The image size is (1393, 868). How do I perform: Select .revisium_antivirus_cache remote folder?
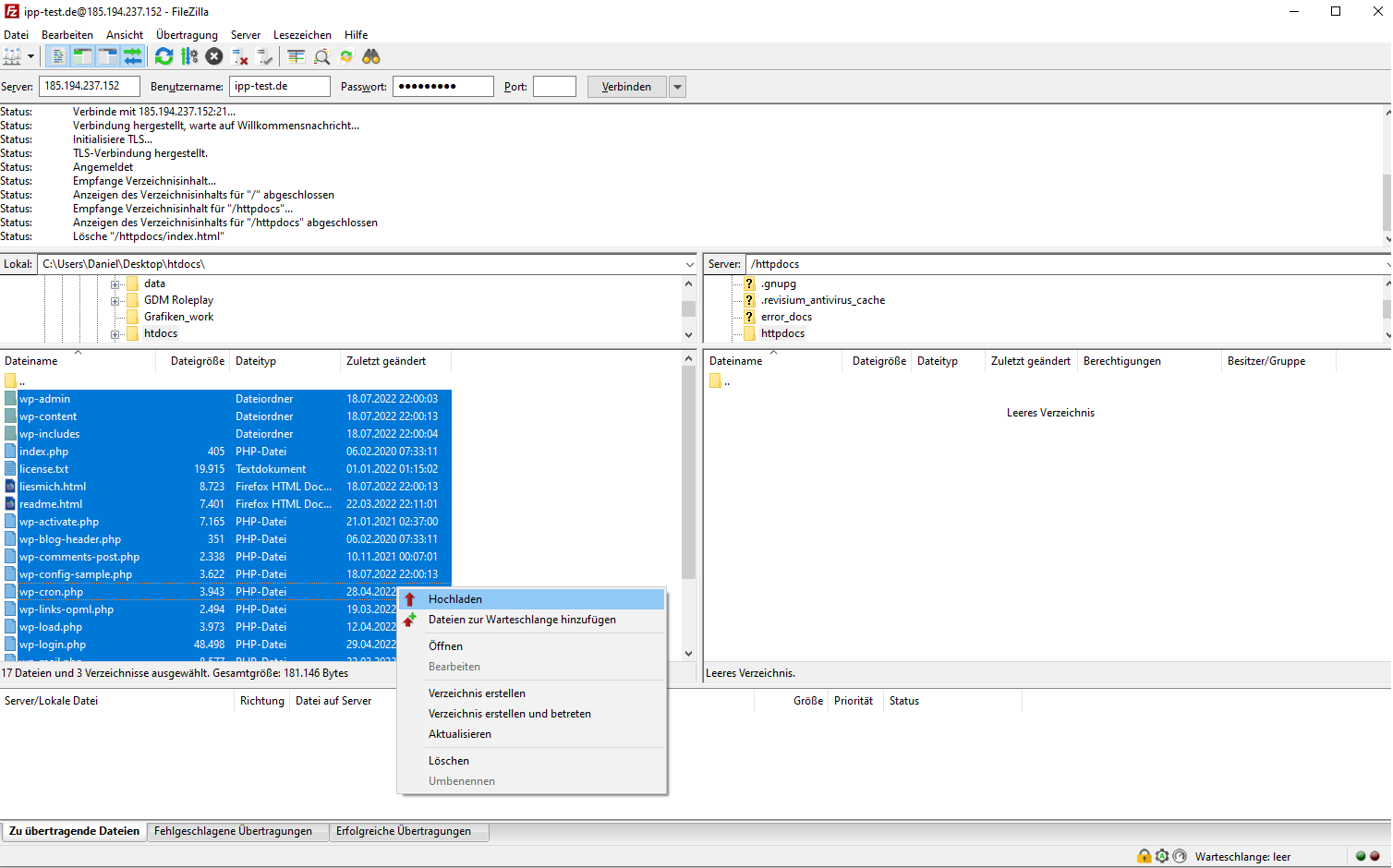[x=822, y=300]
